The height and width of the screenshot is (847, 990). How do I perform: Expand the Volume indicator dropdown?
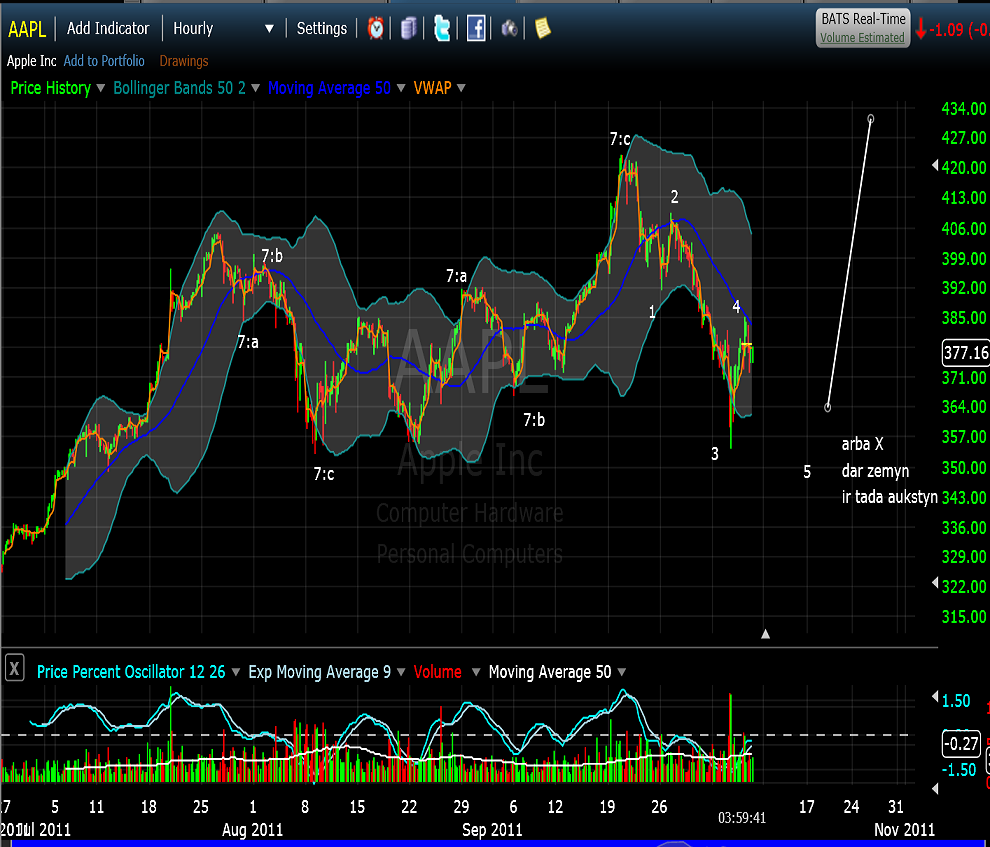pos(476,672)
